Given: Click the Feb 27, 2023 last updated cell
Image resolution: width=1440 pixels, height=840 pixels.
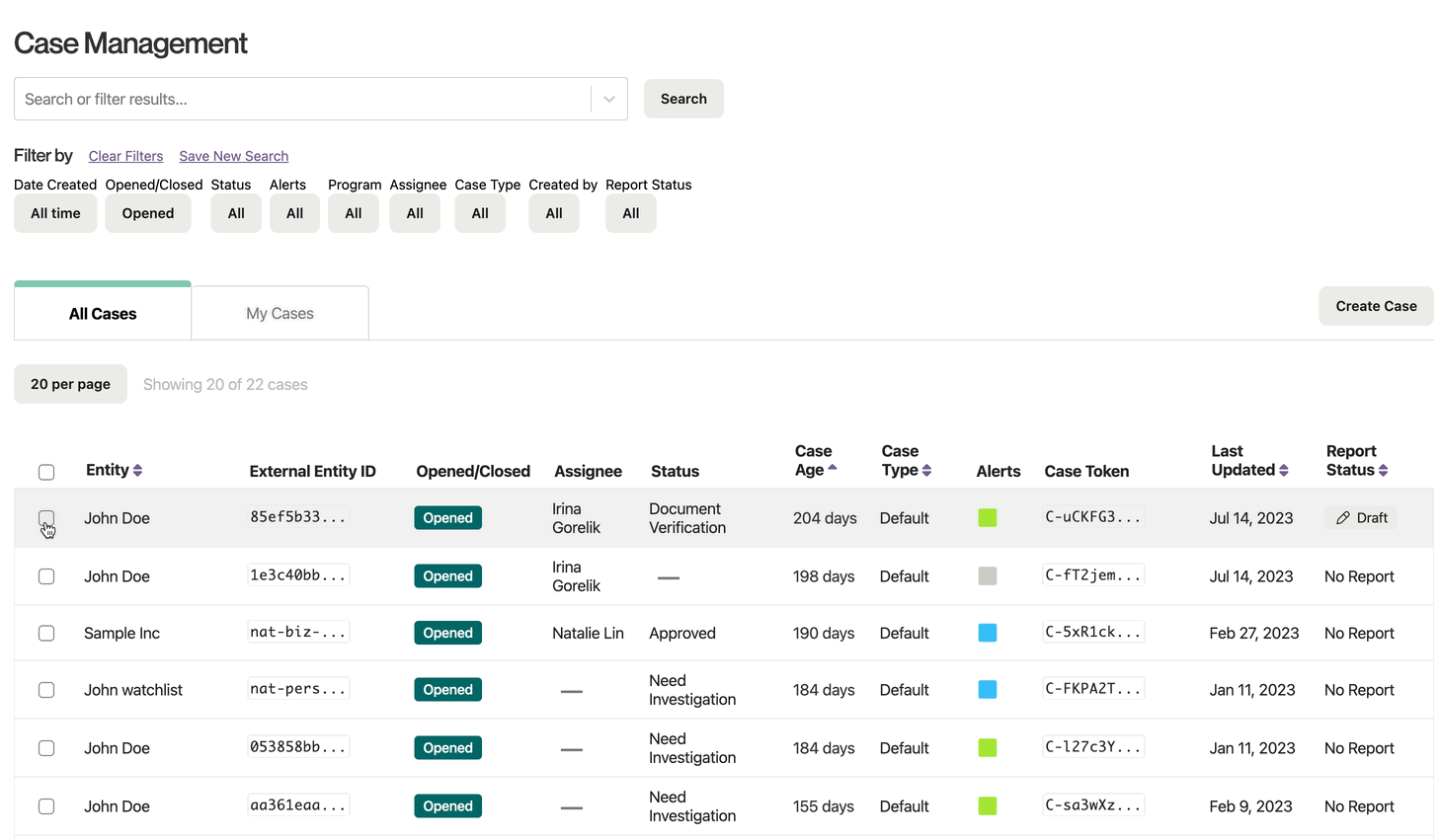Looking at the screenshot, I should coord(1254,634).
